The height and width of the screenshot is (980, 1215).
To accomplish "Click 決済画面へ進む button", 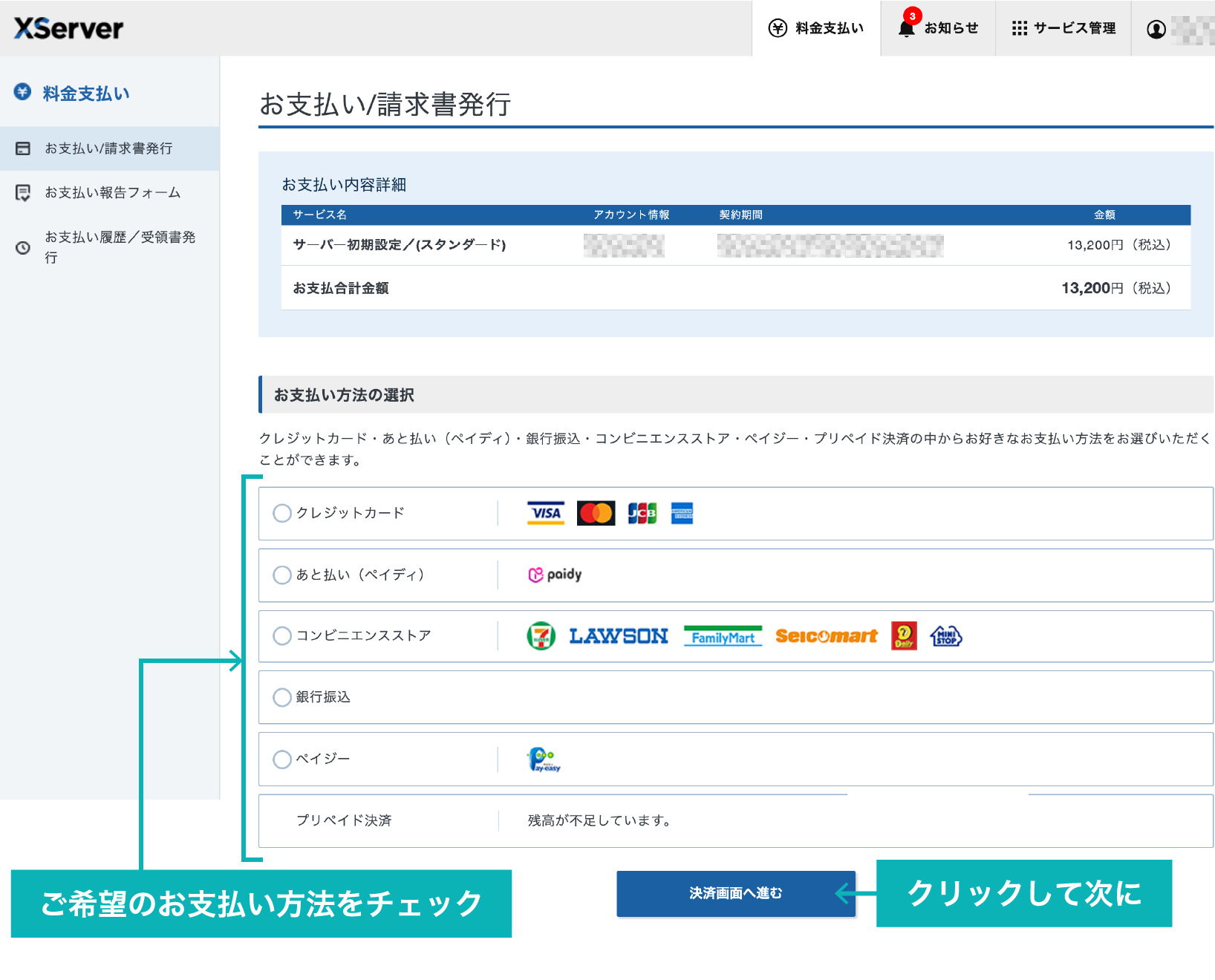I will click(x=736, y=893).
